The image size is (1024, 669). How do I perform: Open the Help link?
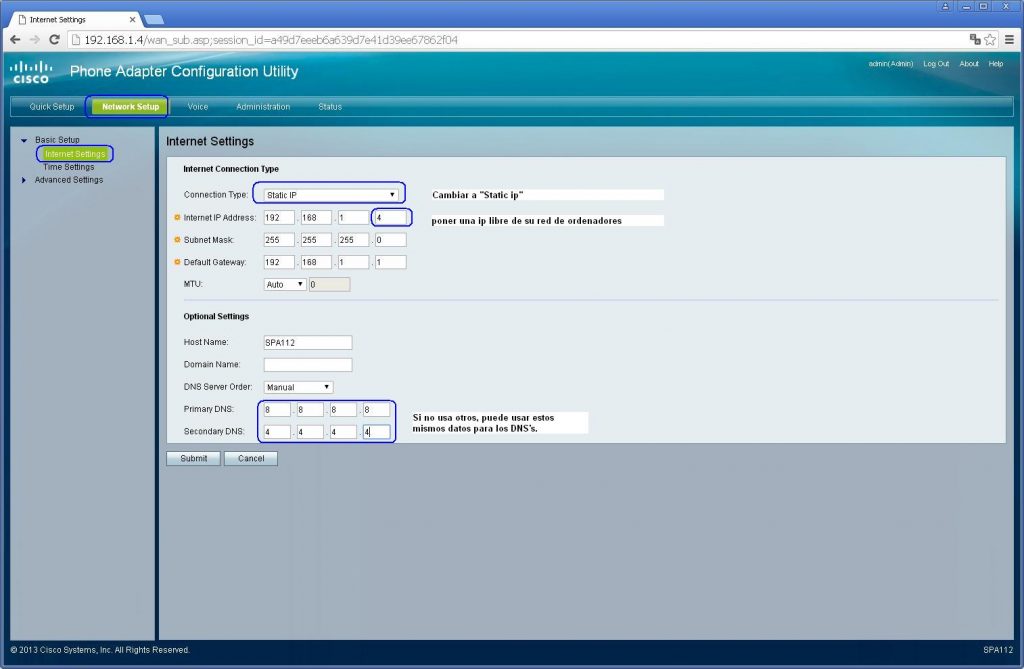996,63
